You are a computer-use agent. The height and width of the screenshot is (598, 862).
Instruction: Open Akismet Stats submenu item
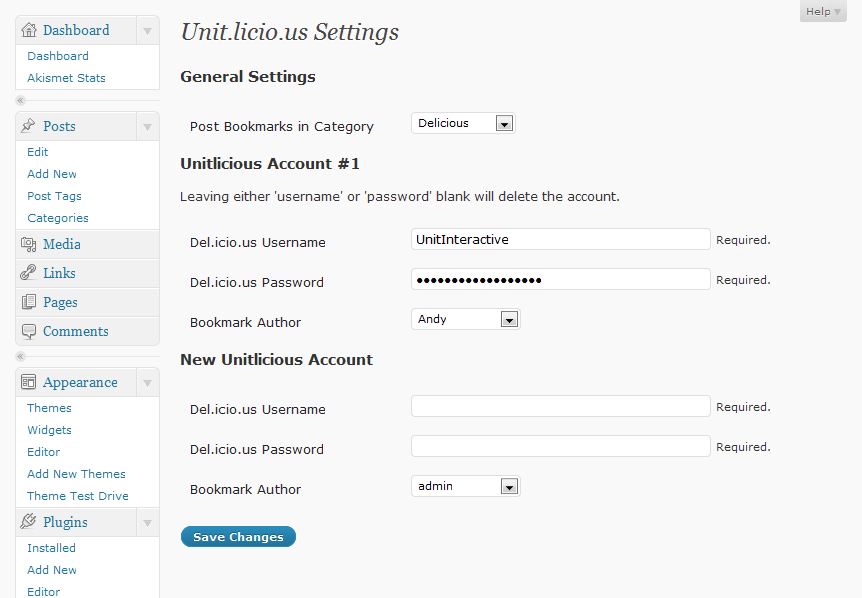[67, 78]
